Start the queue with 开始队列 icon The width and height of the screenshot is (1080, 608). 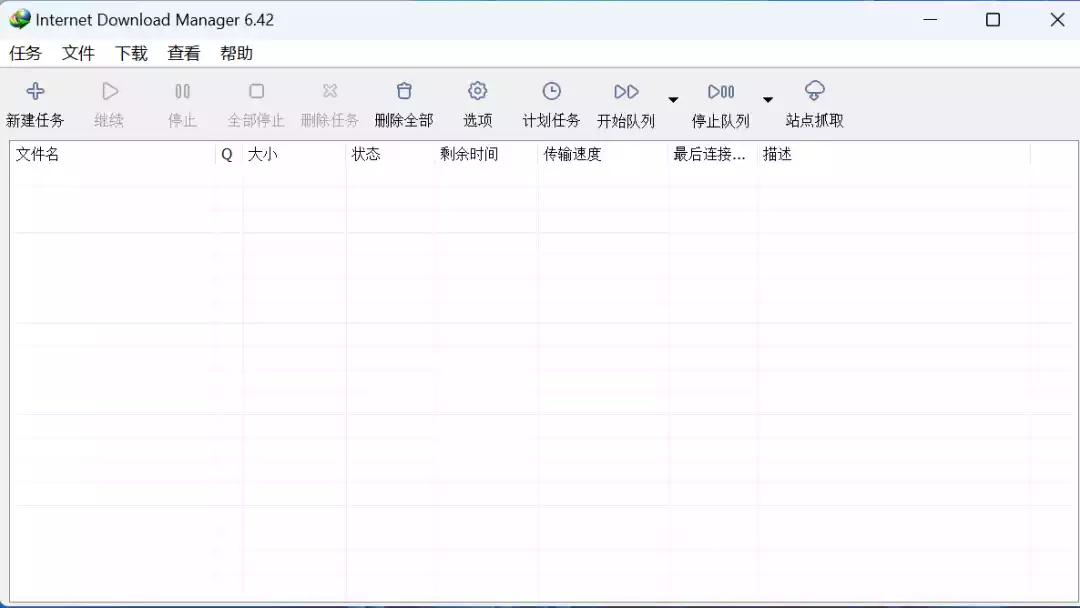[626, 92]
